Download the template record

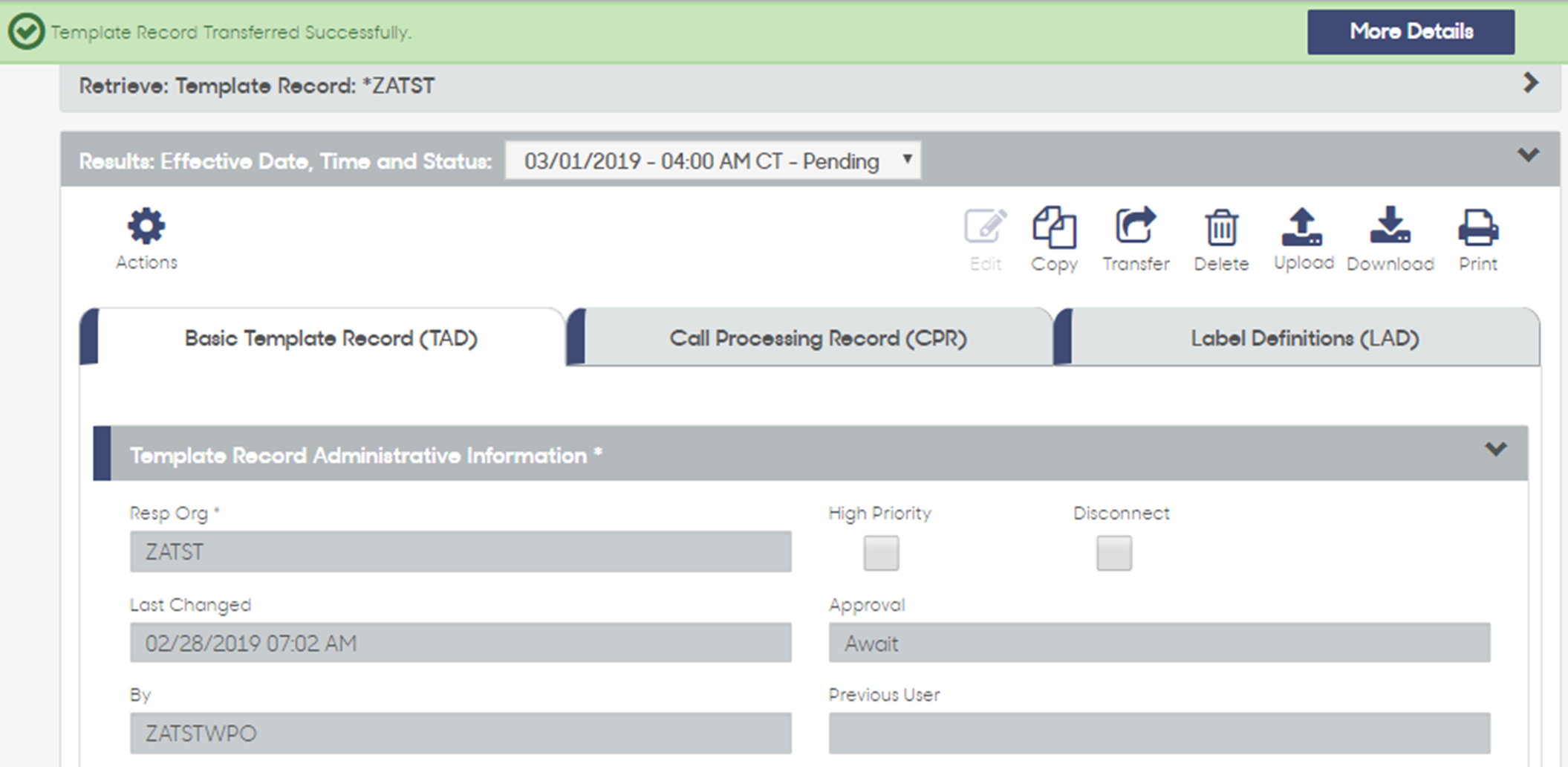pyautogui.click(x=1390, y=239)
